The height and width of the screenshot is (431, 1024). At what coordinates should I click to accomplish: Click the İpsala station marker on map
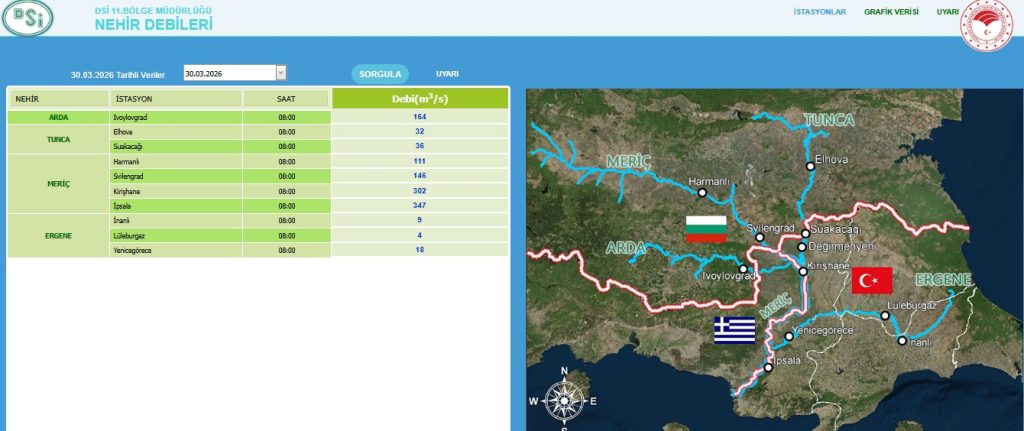768,368
